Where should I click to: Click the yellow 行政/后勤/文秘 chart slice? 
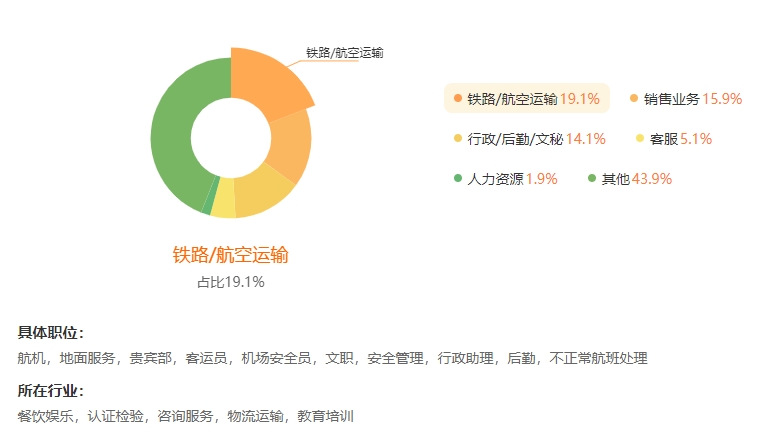click(x=263, y=192)
